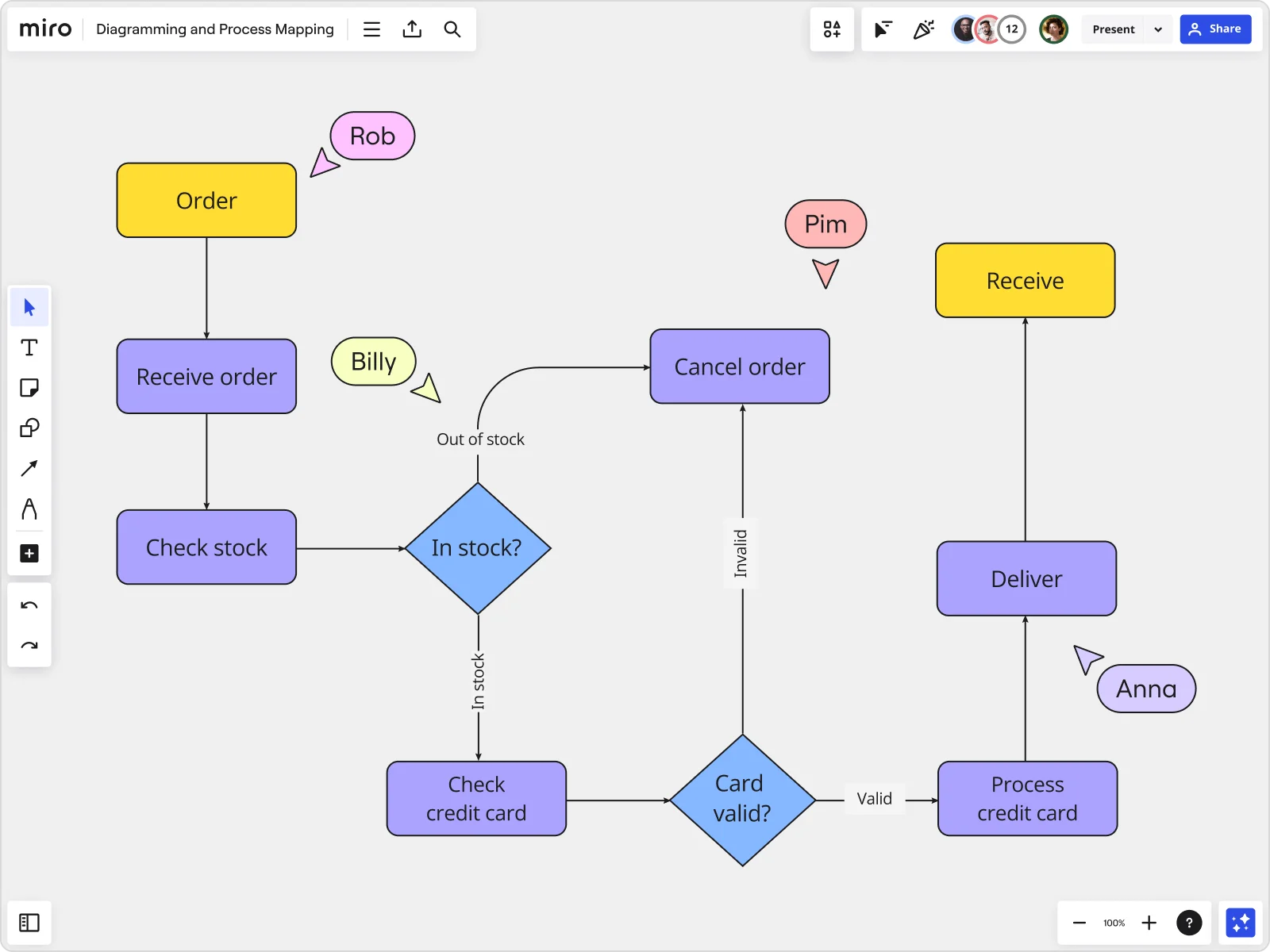Click the blue Share button
The image size is (1270, 952).
(1217, 29)
